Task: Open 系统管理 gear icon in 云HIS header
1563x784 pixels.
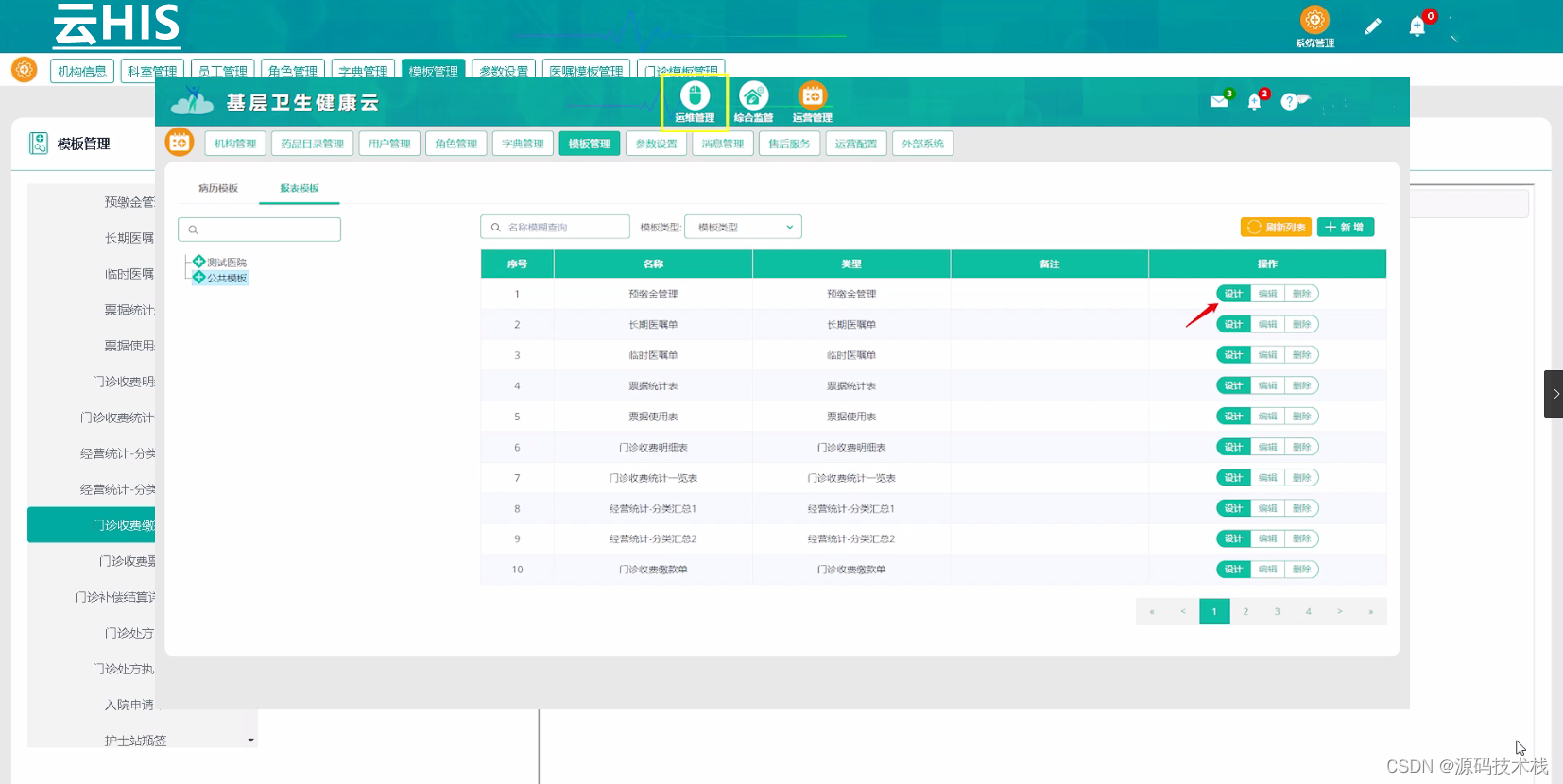Action: (x=1314, y=26)
